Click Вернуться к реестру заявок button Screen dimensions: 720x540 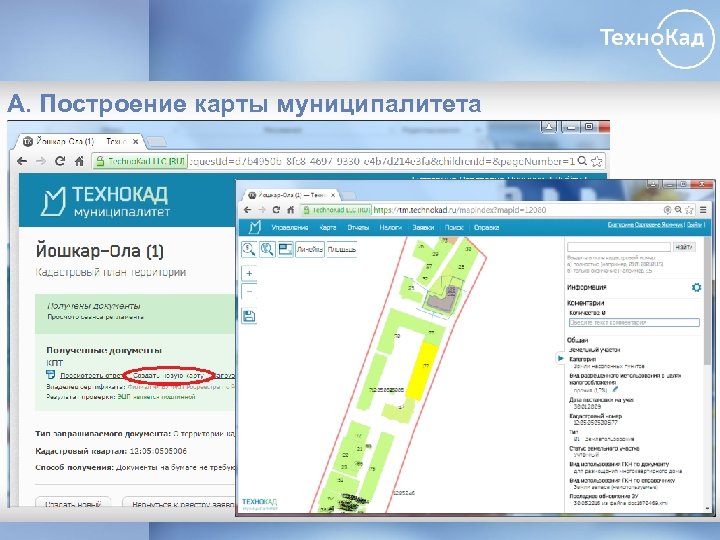pyautogui.click(x=179, y=504)
